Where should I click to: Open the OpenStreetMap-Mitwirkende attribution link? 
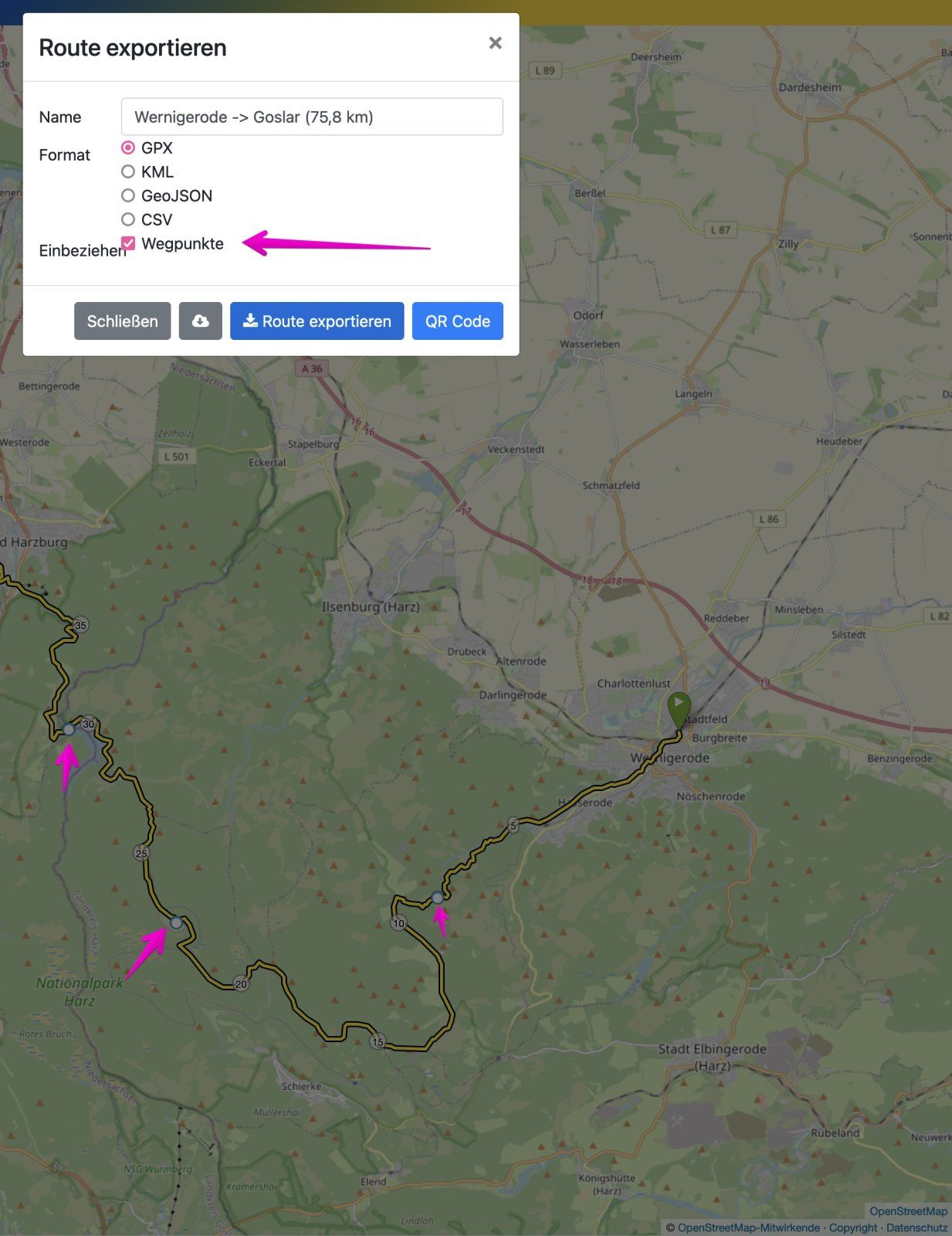coord(748,1228)
